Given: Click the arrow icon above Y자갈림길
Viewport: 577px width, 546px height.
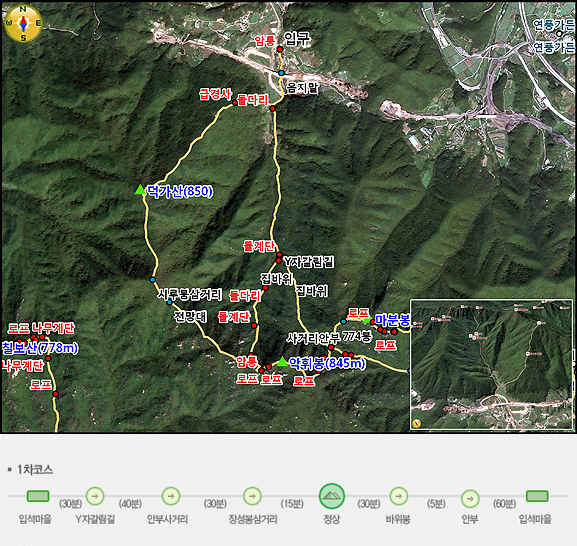Looking at the screenshot, I should click(95, 496).
